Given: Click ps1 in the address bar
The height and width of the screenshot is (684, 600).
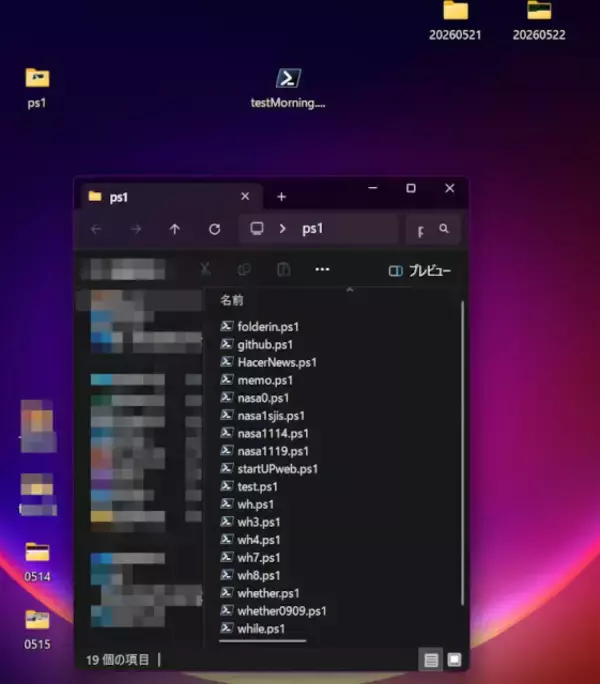Looking at the screenshot, I should (x=312, y=229).
